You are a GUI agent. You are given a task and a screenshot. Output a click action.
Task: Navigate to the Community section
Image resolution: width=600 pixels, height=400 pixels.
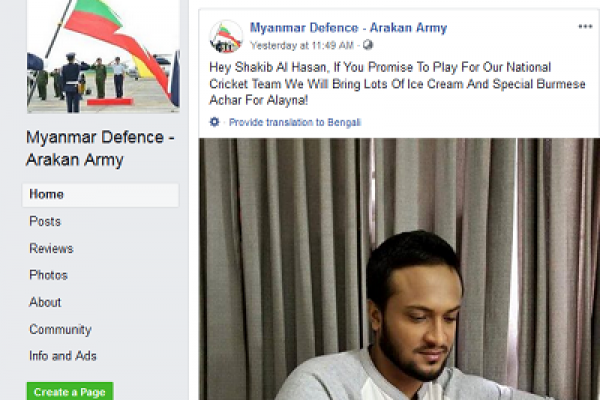(60, 330)
